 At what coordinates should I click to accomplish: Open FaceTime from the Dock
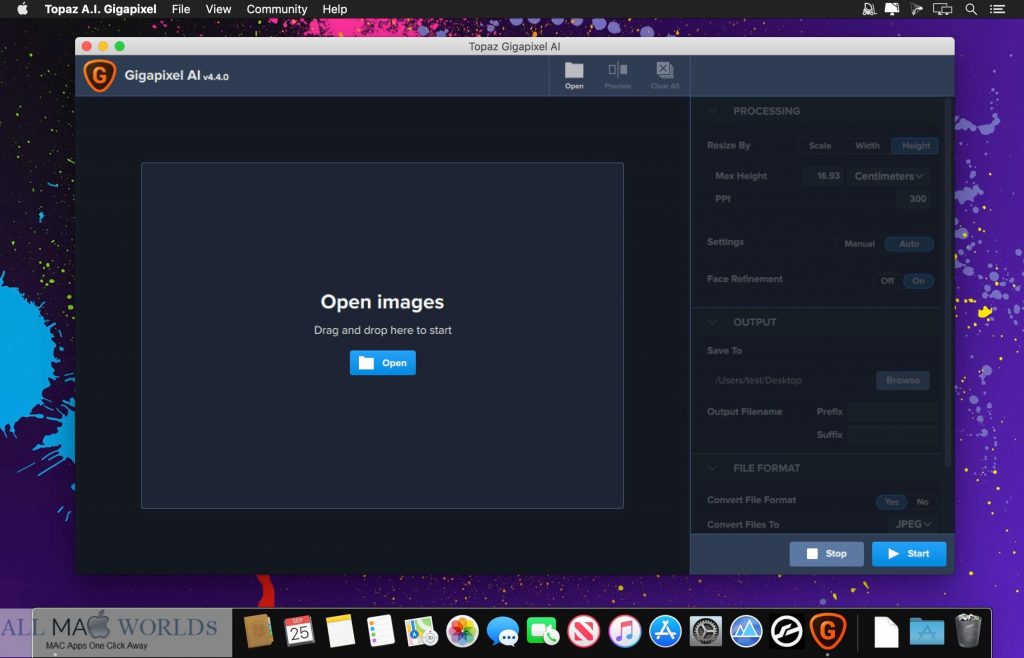coord(543,631)
